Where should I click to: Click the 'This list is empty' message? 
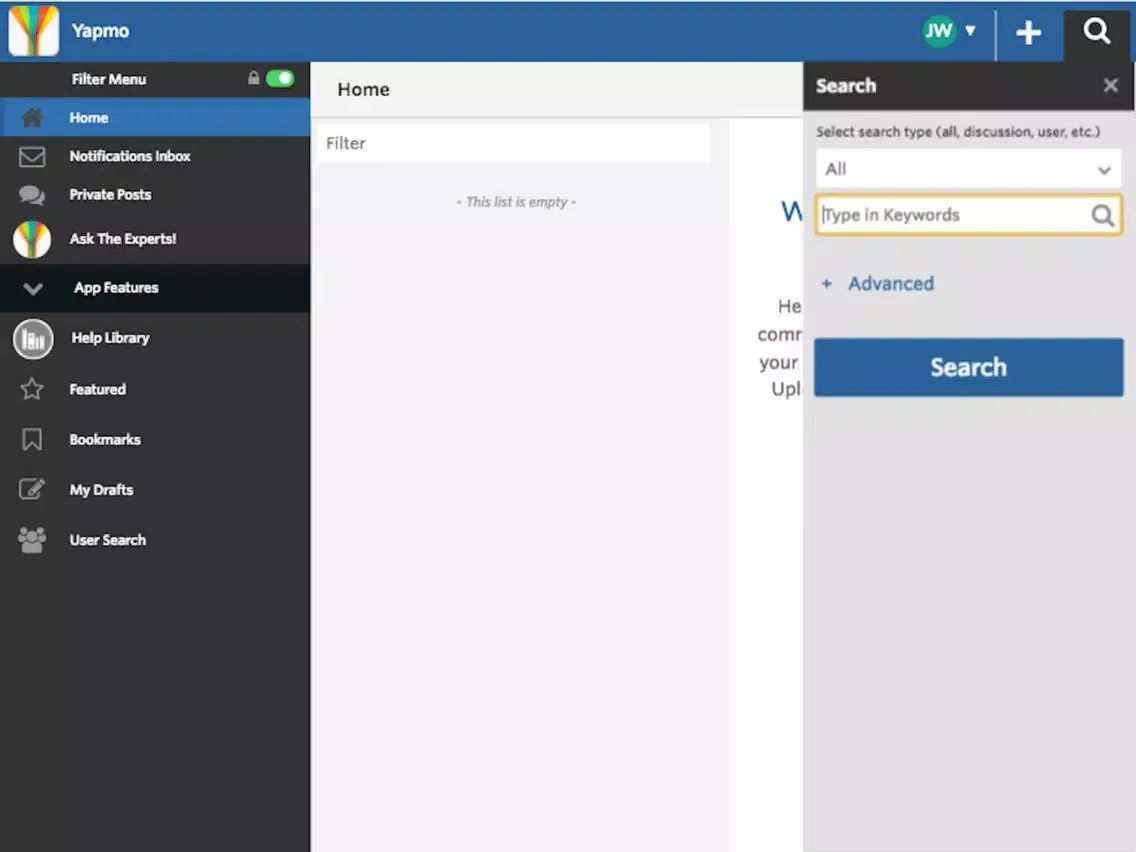coord(516,202)
